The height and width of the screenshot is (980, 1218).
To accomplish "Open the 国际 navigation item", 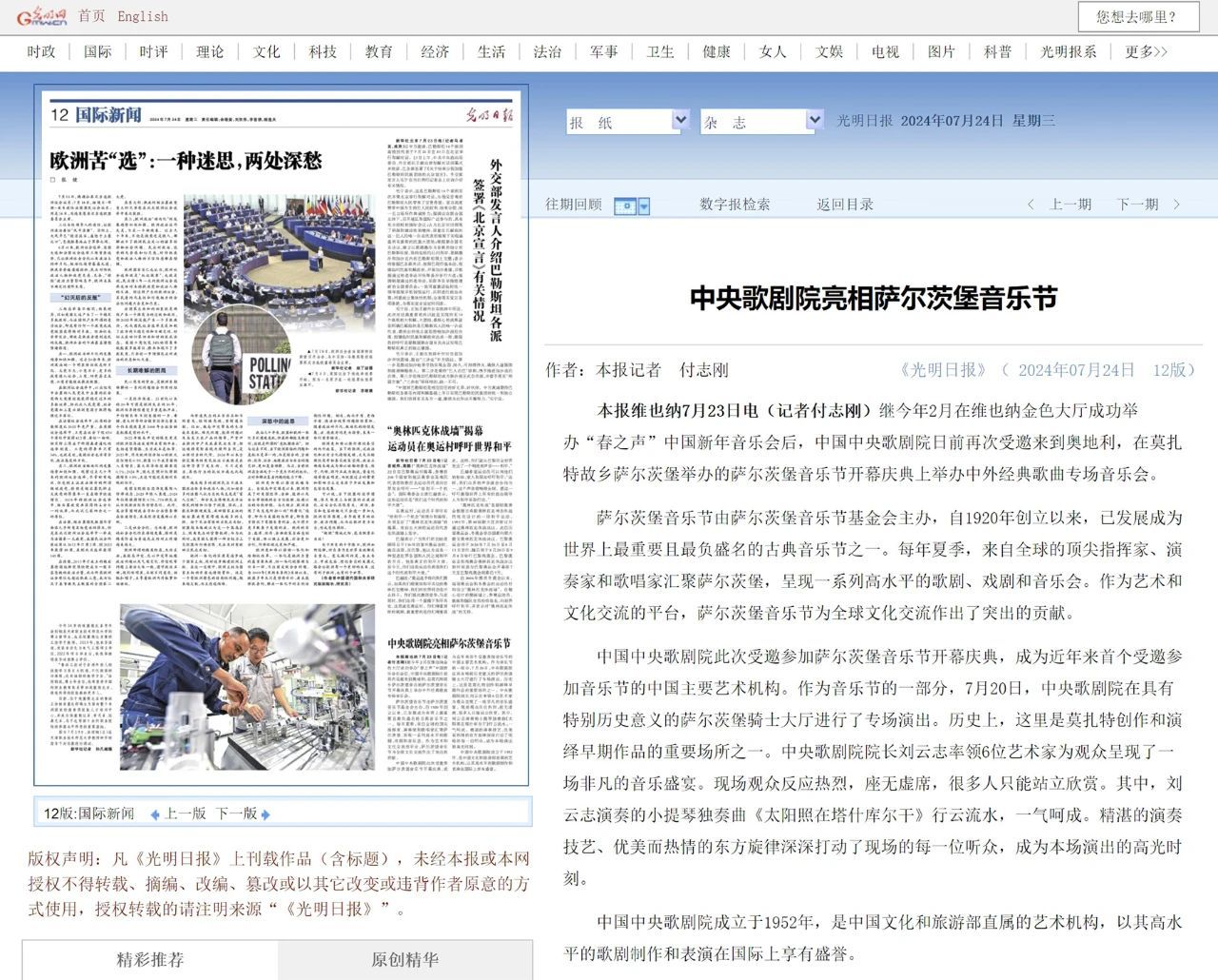I will (x=97, y=51).
